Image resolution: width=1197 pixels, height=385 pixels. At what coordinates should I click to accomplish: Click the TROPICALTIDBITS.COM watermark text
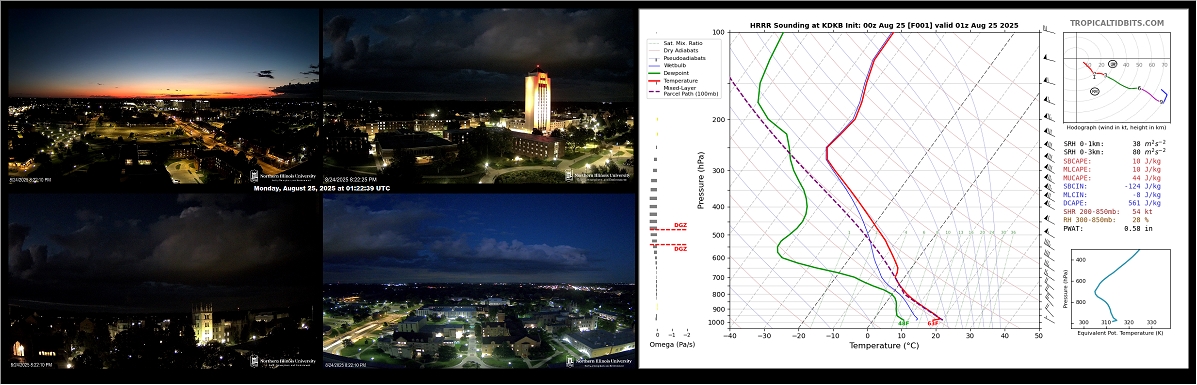[1116, 24]
